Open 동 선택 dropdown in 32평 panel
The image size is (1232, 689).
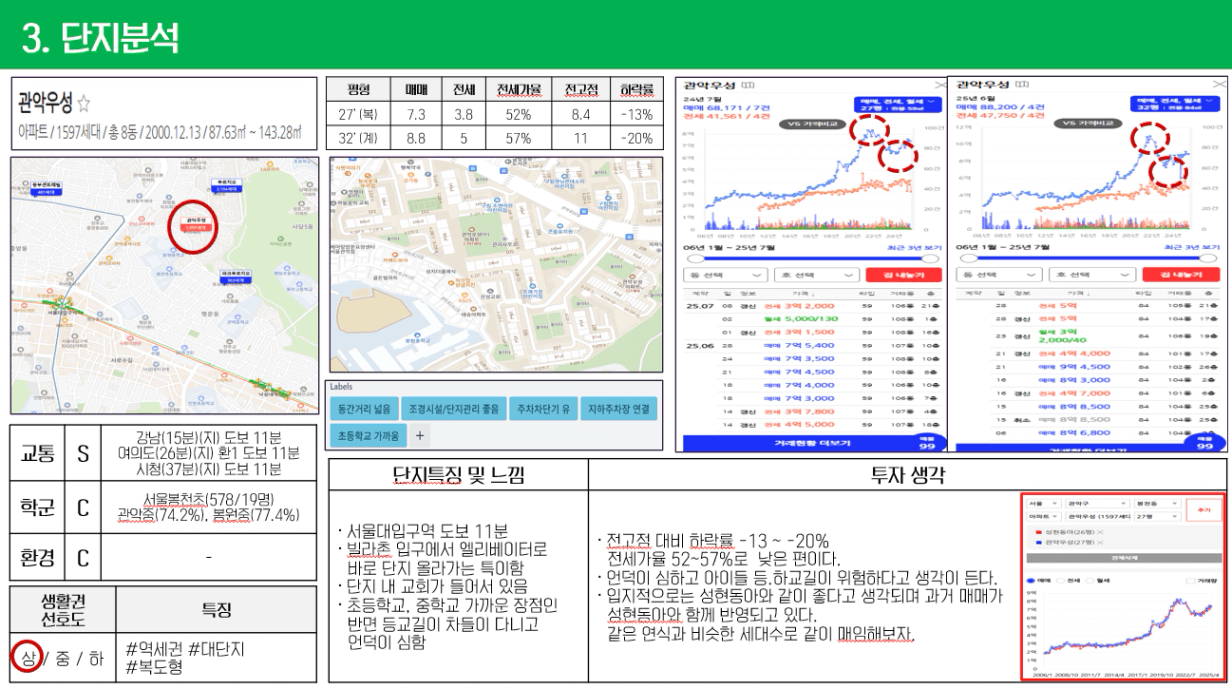point(999,274)
